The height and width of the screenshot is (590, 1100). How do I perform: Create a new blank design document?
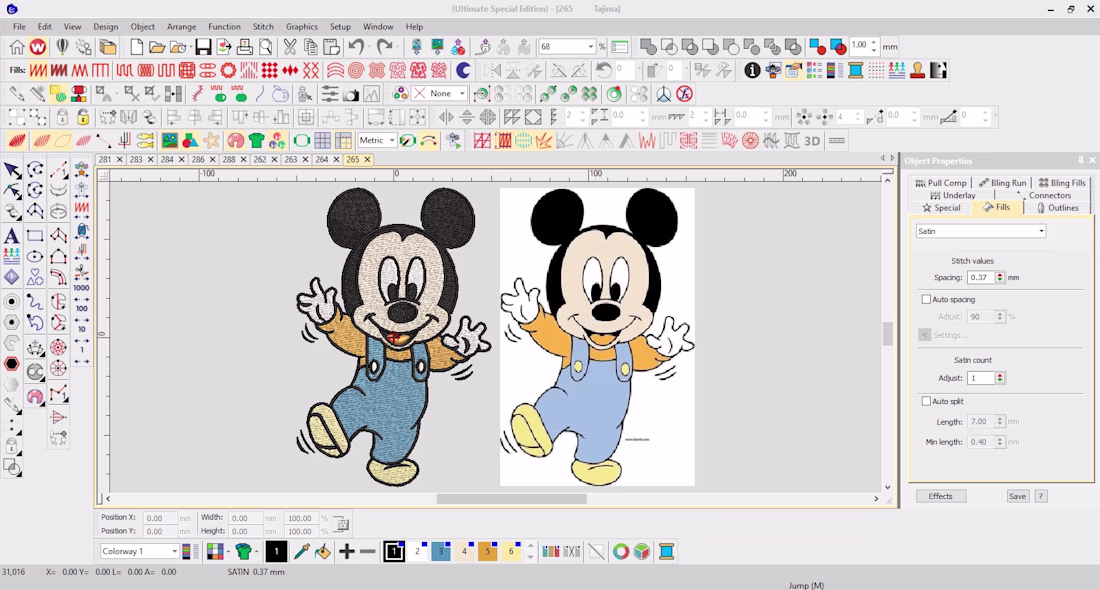[136, 47]
